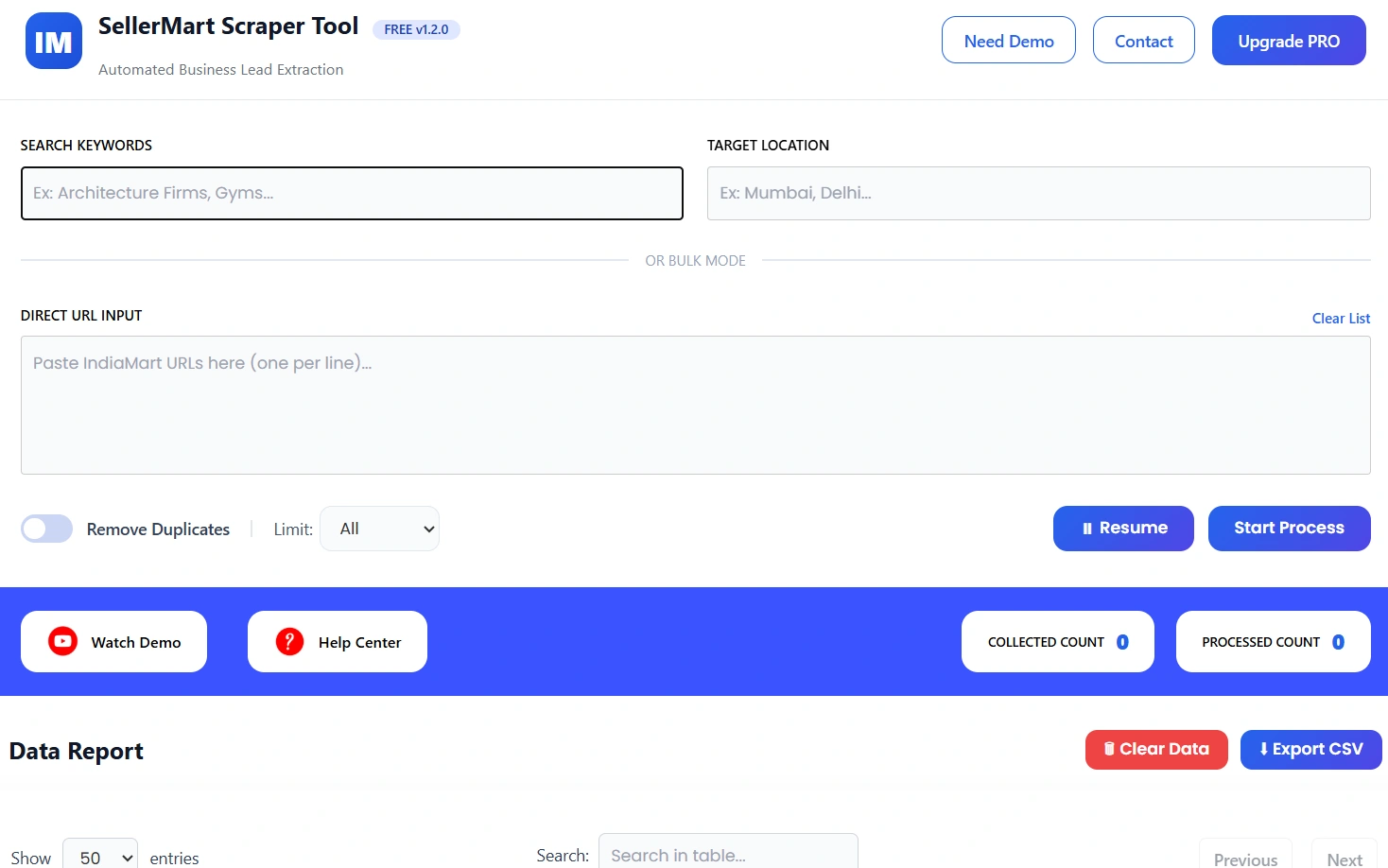
Task: Click the download arrow on Export CSV
Action: (x=1263, y=749)
